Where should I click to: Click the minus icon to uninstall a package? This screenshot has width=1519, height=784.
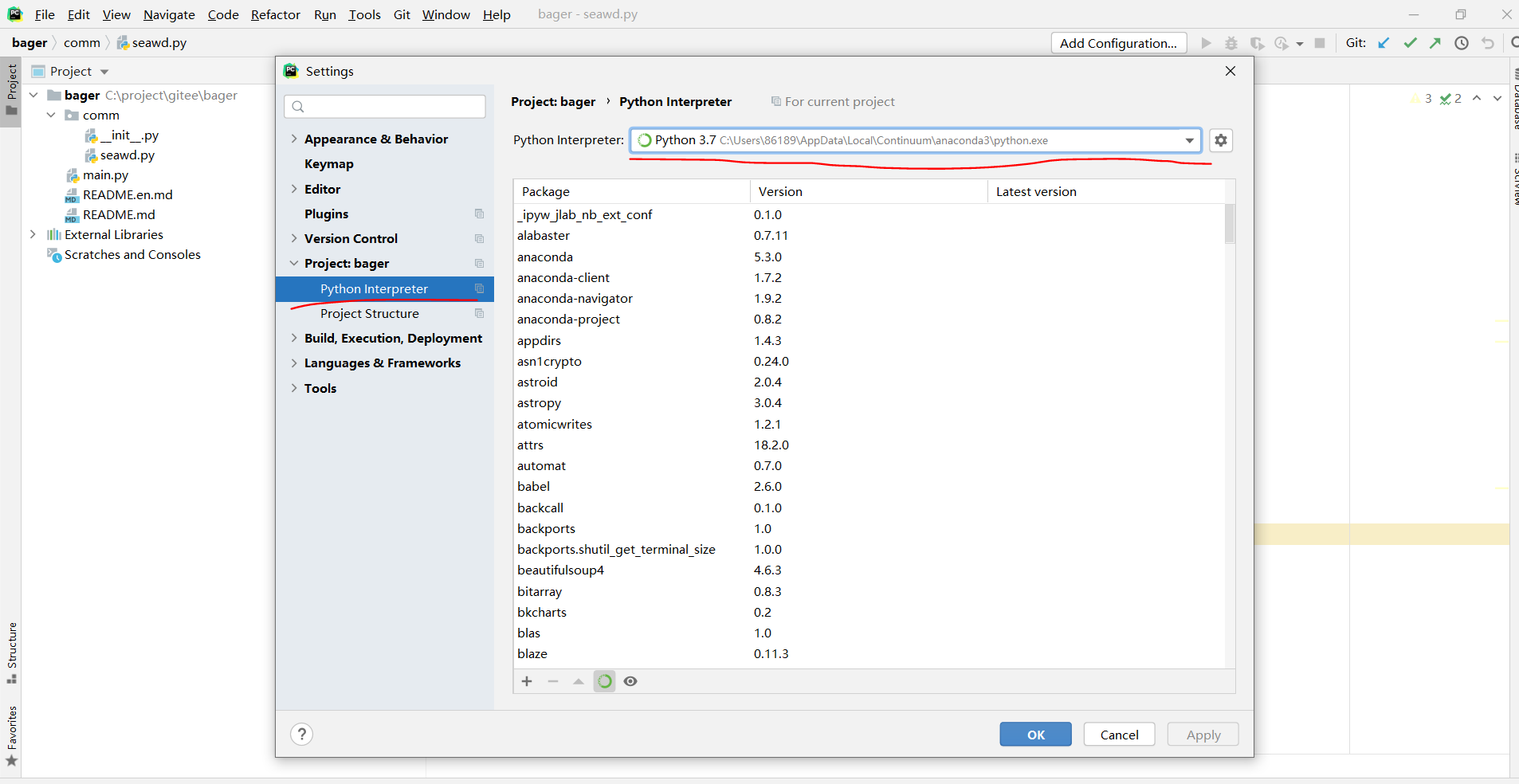click(553, 681)
